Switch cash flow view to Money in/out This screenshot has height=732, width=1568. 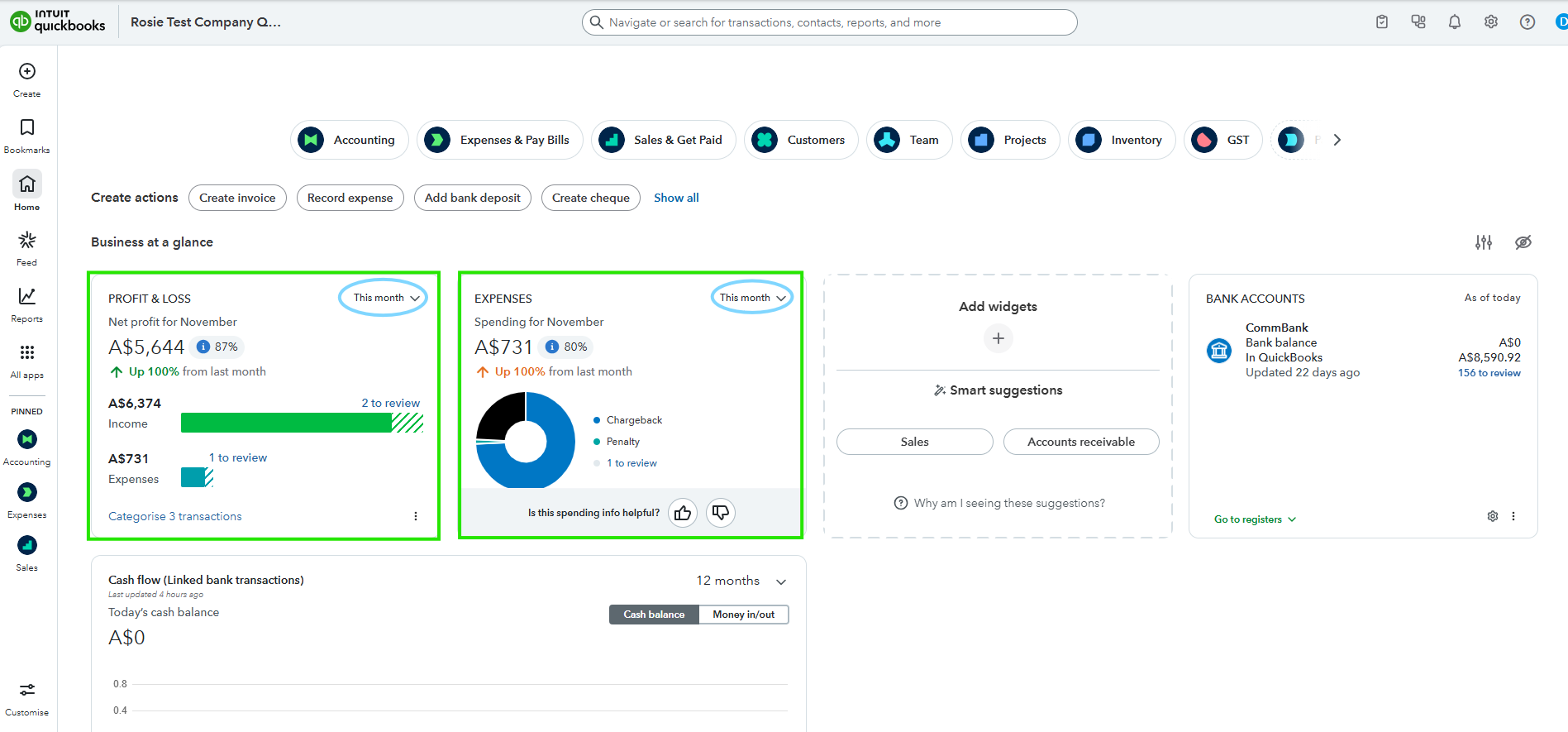pyautogui.click(x=743, y=615)
